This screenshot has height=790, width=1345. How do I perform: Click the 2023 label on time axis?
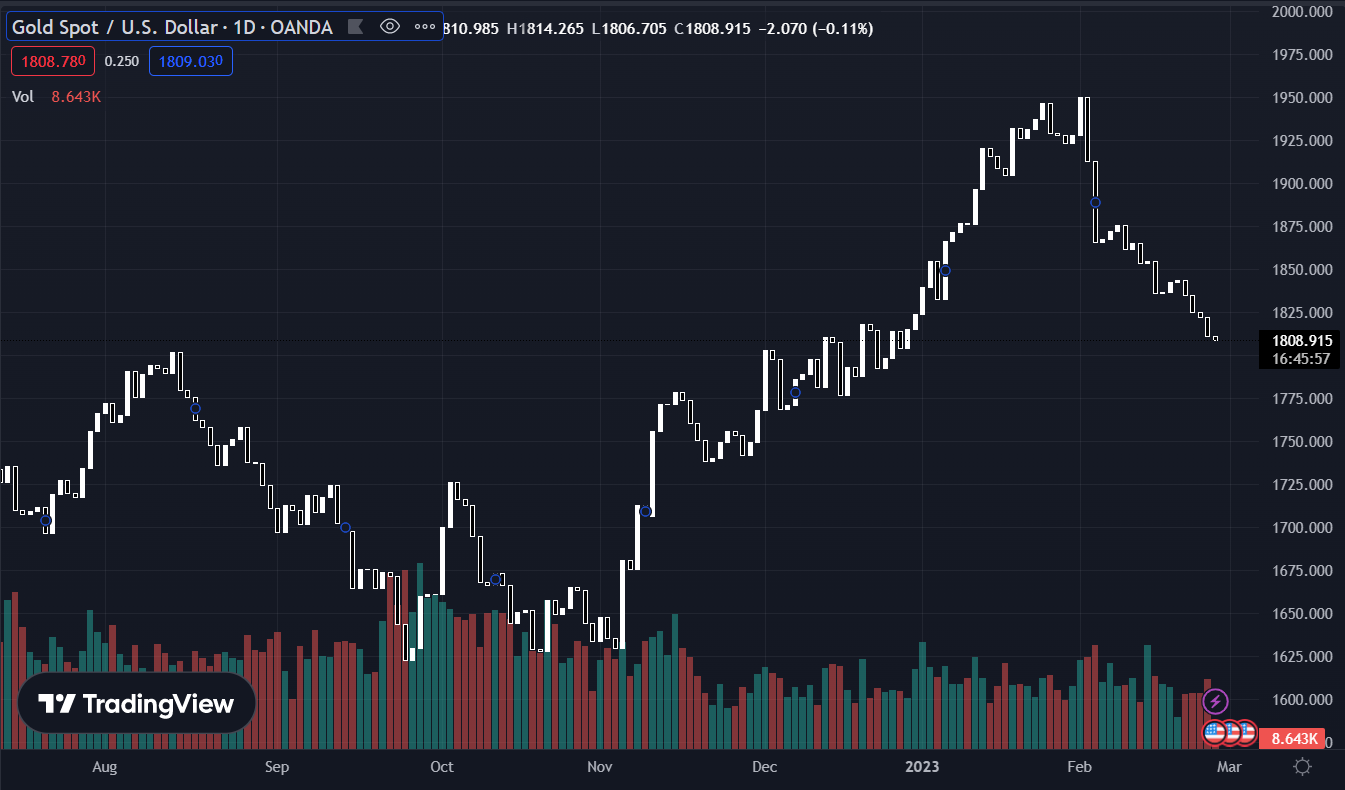pos(922,767)
